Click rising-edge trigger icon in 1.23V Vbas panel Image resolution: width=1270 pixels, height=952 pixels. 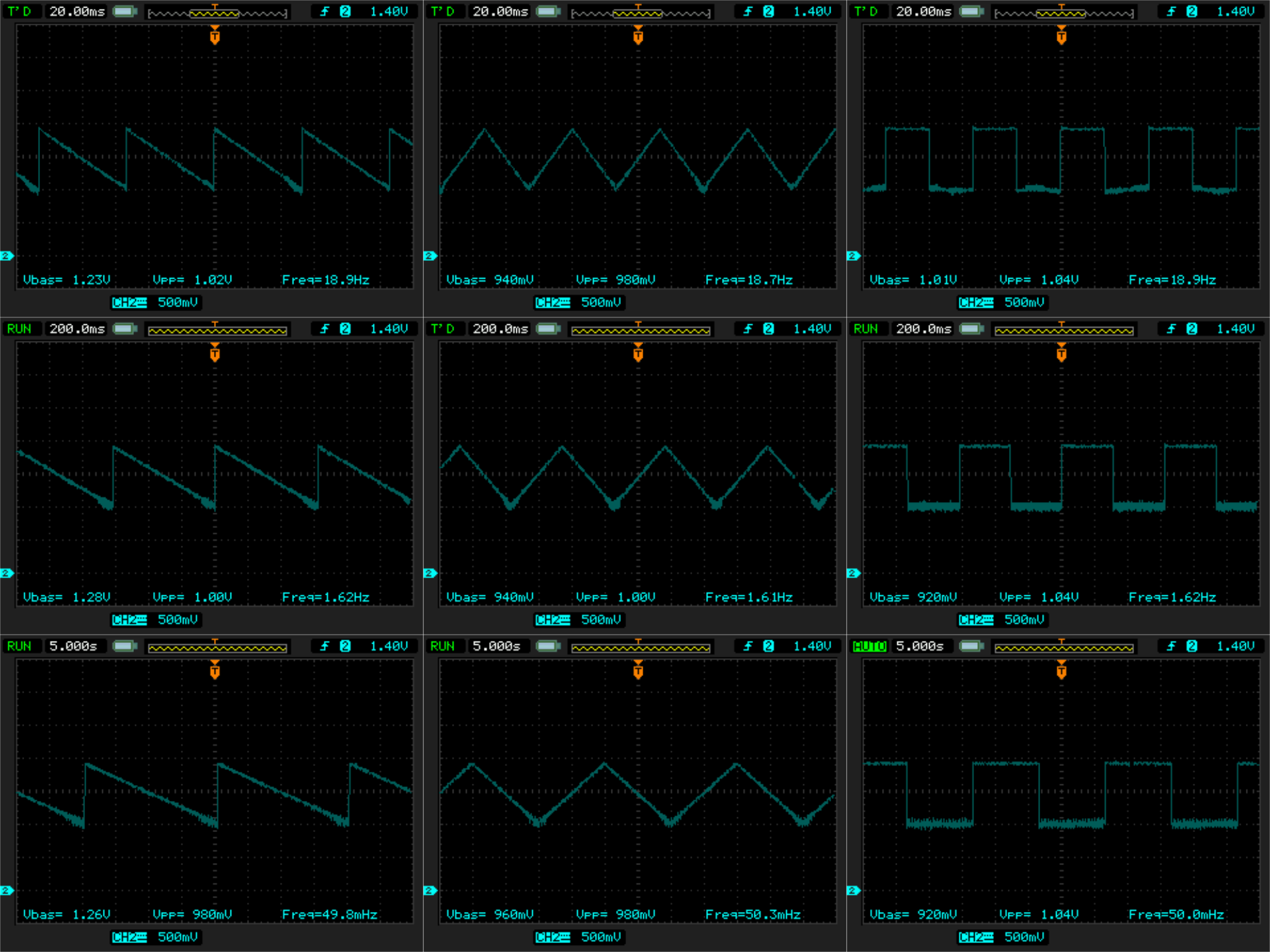click(x=325, y=11)
